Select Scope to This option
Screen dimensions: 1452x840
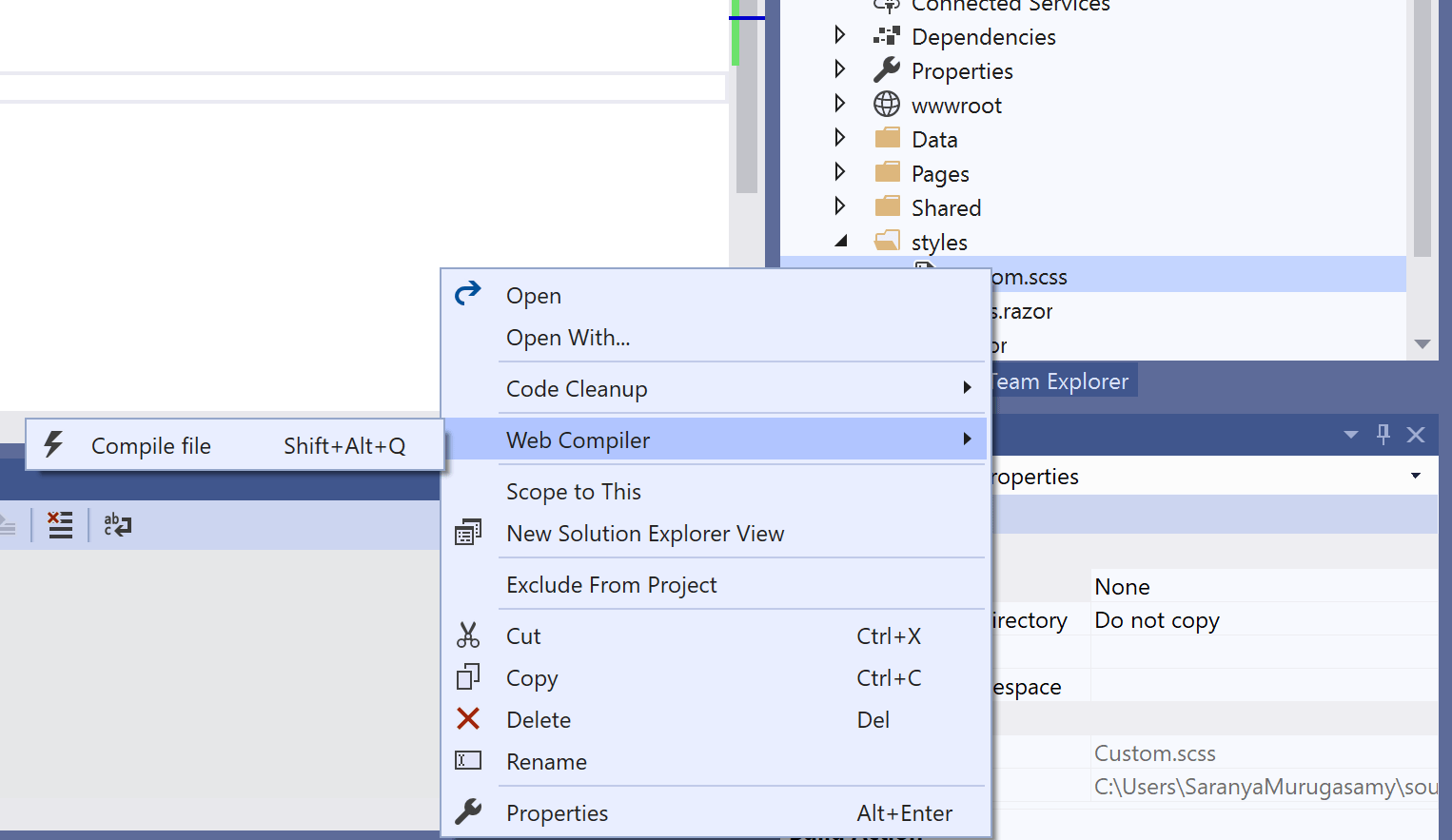574,491
